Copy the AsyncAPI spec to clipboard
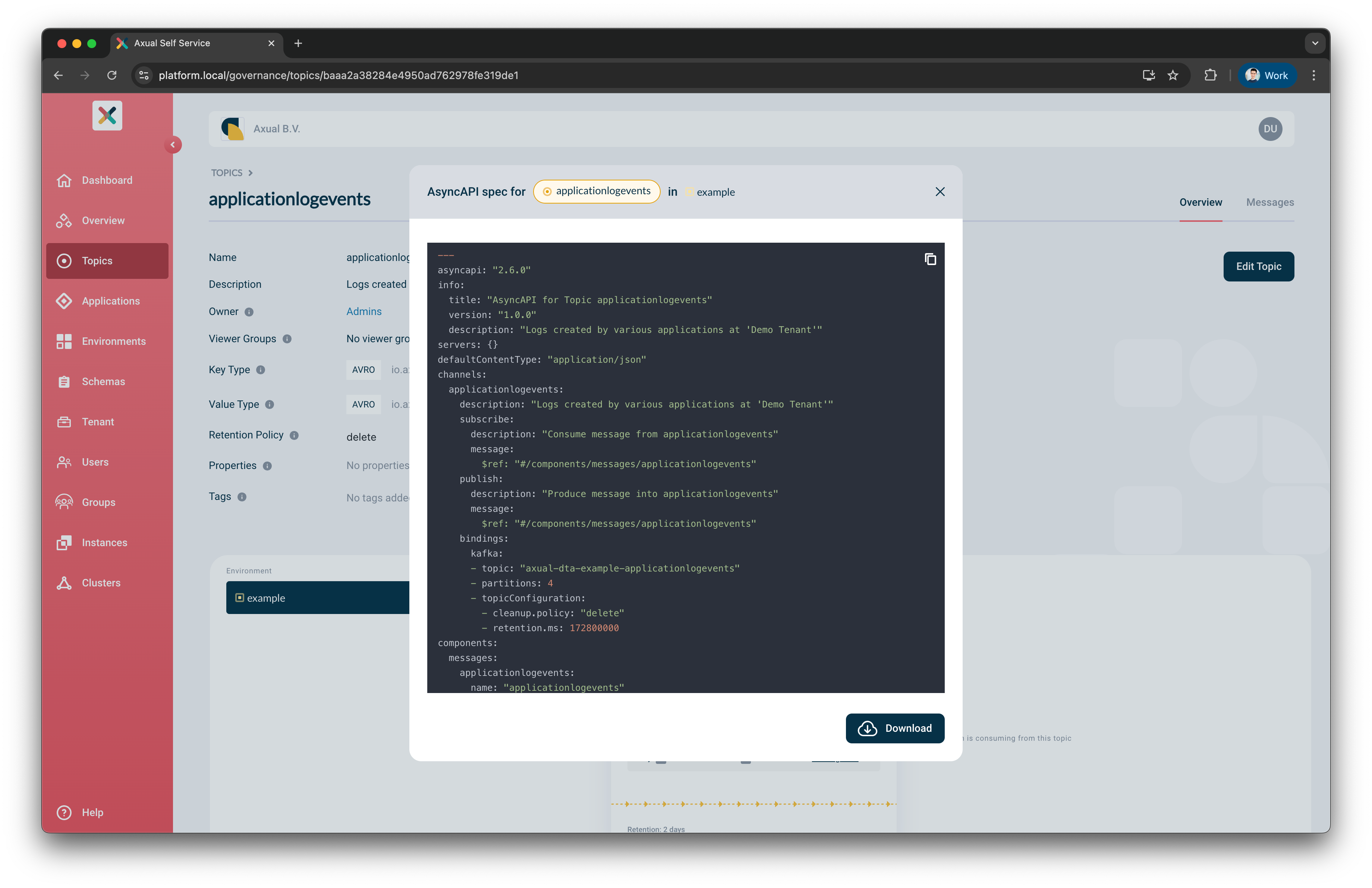Screen dimensions: 1372x888 click(930, 259)
